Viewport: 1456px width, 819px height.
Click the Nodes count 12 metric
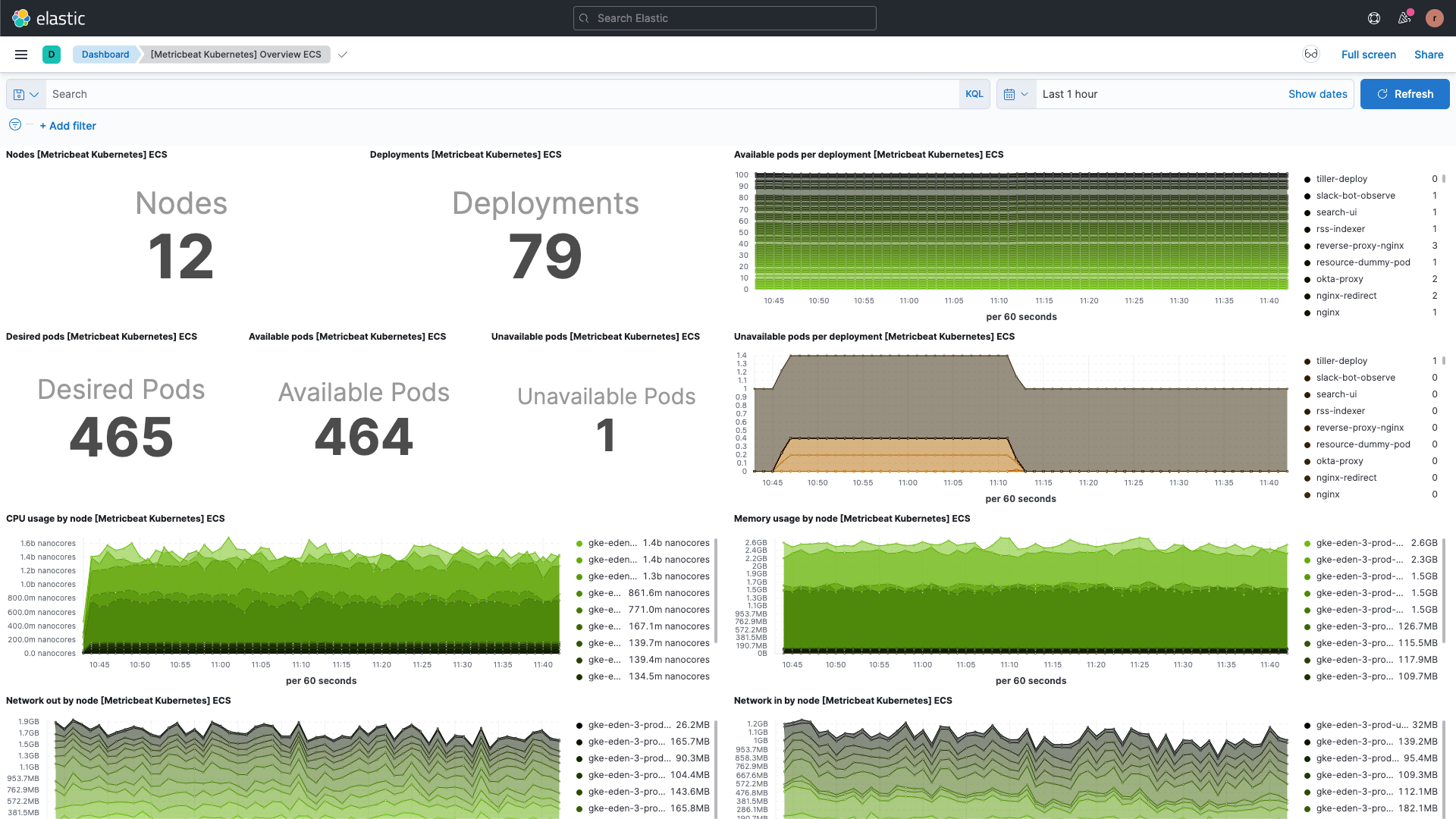(x=181, y=256)
